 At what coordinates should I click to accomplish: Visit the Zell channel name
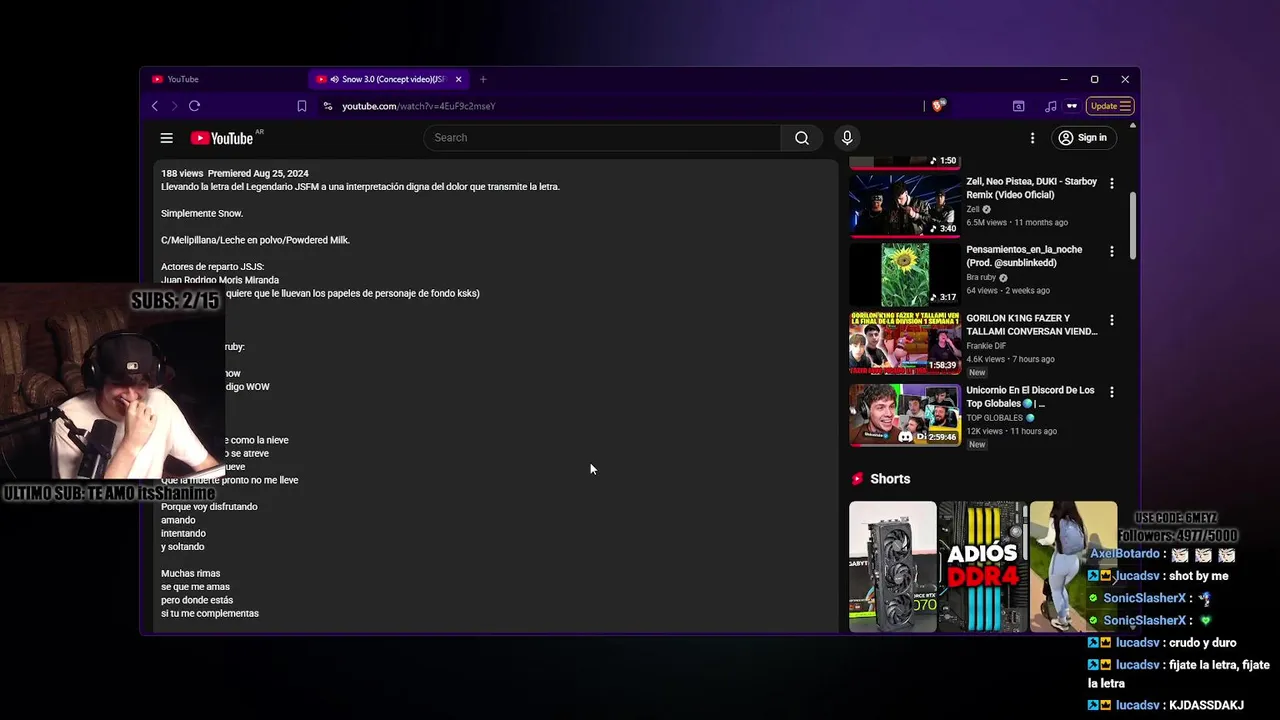(x=973, y=210)
